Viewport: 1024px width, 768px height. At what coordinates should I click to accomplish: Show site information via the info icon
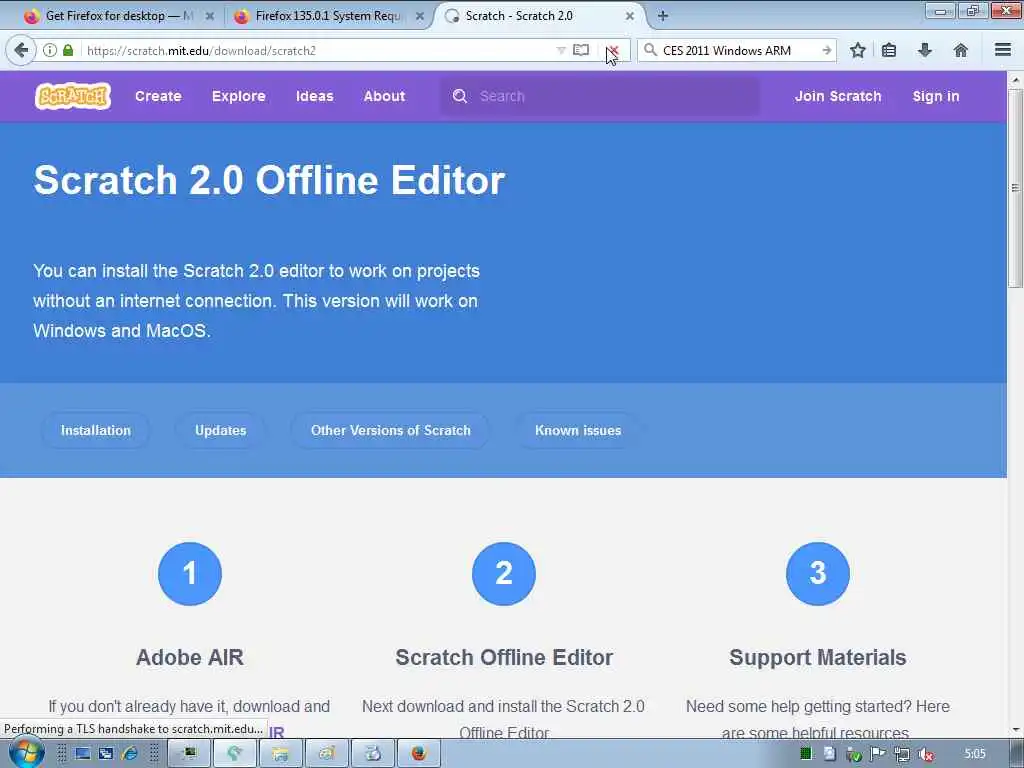click(x=50, y=50)
